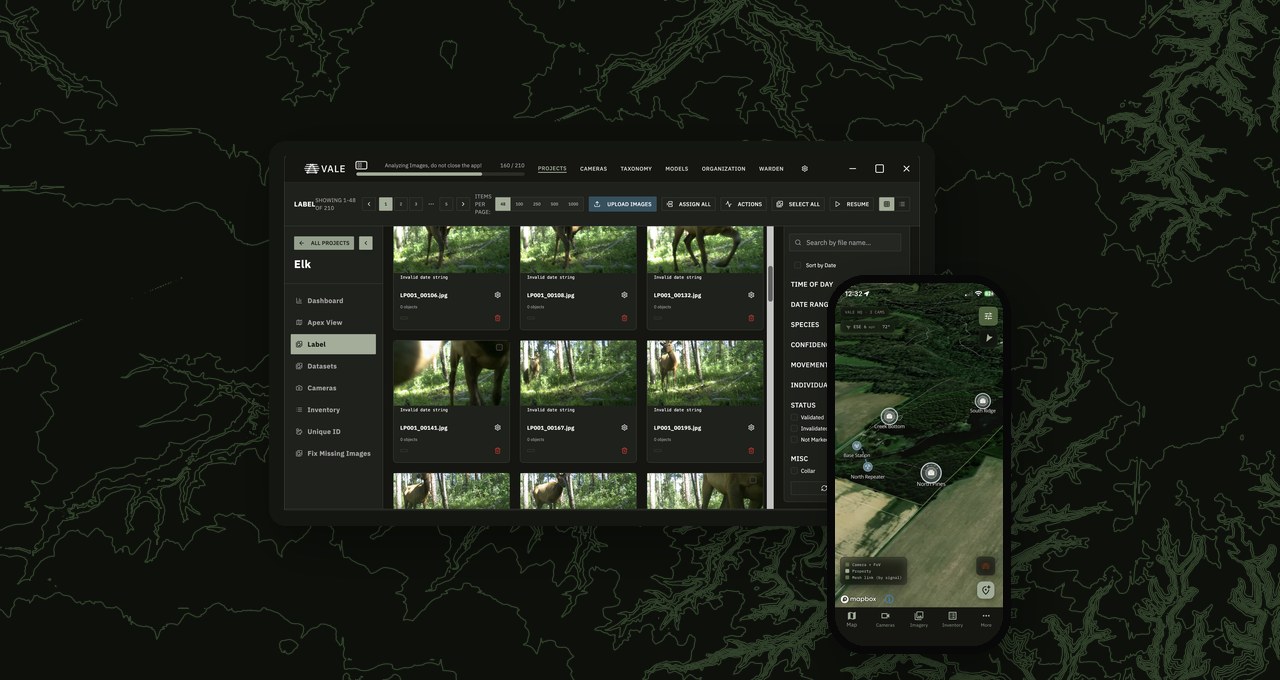Go back to All Projects
Screen dimensions: 1280x680
click(x=324, y=243)
